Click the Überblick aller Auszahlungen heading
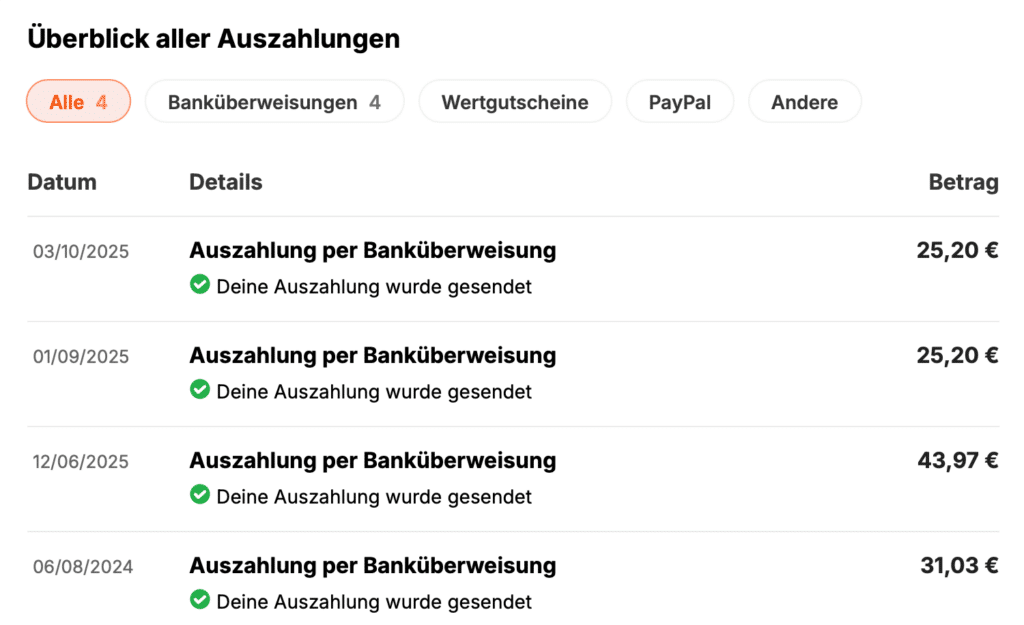Viewport: 1024px width, 625px height. click(x=214, y=39)
